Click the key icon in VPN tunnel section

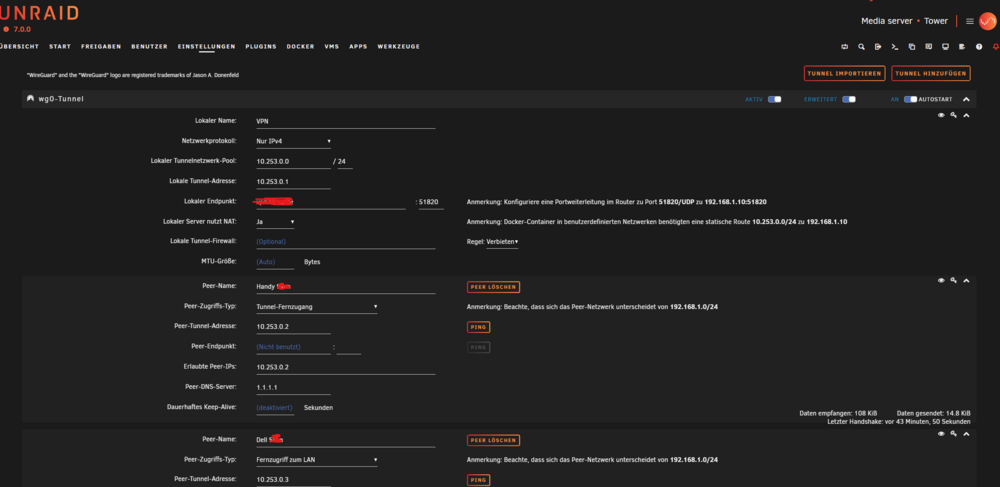point(953,115)
